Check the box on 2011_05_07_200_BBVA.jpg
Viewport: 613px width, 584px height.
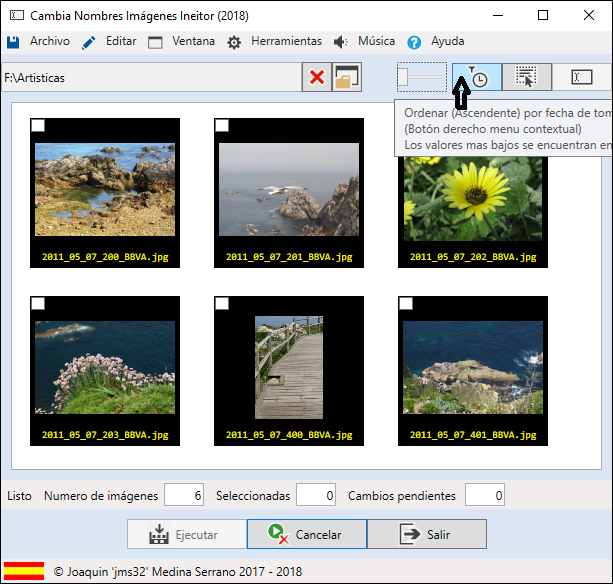(38, 126)
